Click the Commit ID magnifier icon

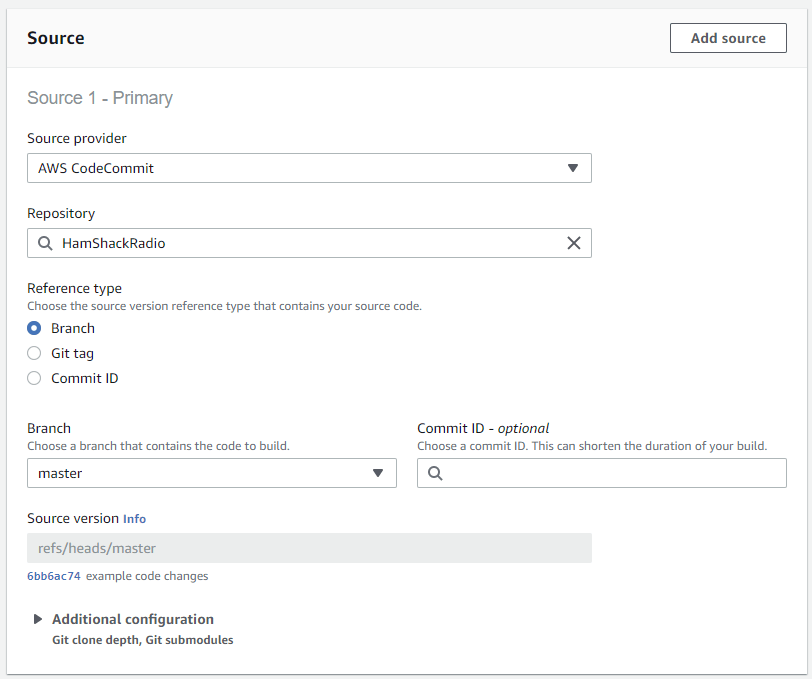(435, 473)
